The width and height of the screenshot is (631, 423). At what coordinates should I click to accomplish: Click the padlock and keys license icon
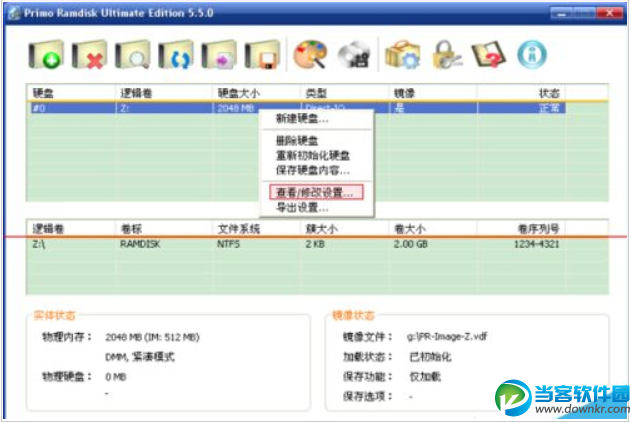pyautogui.click(x=447, y=54)
